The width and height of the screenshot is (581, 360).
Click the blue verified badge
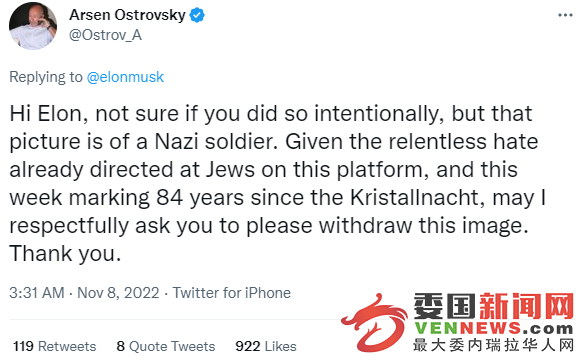[197, 16]
